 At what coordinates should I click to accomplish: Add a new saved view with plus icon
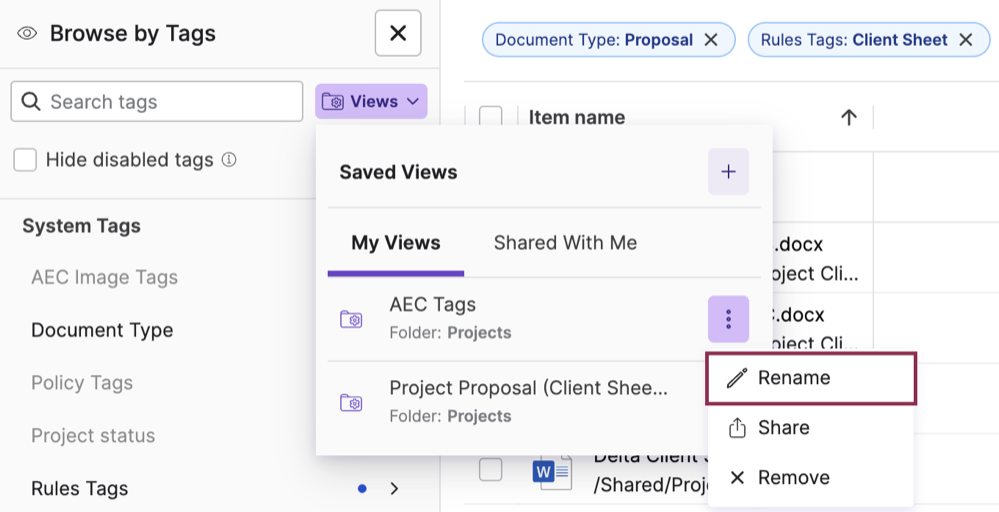pyautogui.click(x=728, y=172)
